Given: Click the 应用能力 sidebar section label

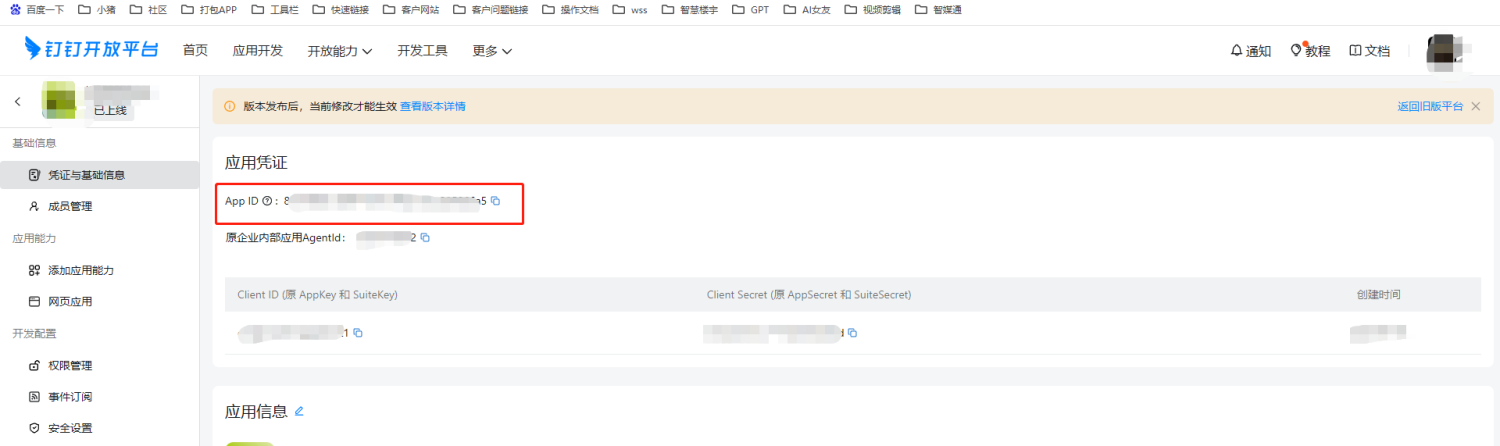Looking at the screenshot, I should [x=34, y=238].
